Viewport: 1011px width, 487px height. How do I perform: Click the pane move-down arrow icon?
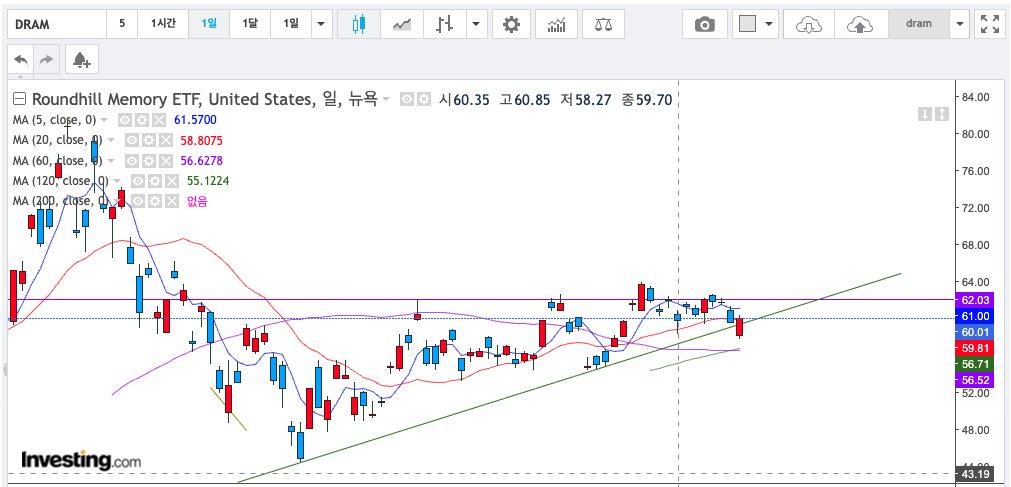coord(925,114)
